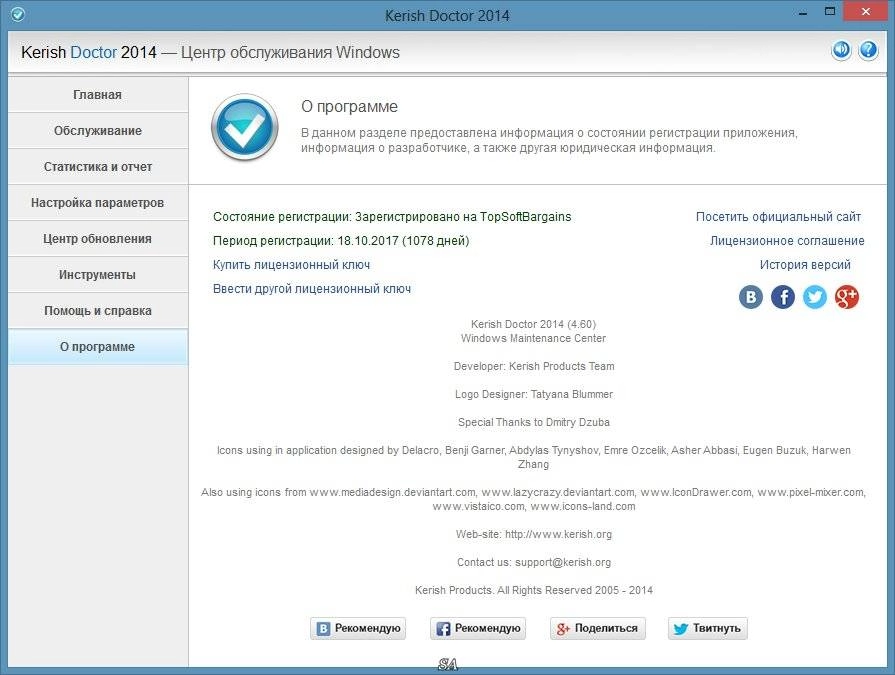Open Настройка параметров section

pyautogui.click(x=98, y=203)
